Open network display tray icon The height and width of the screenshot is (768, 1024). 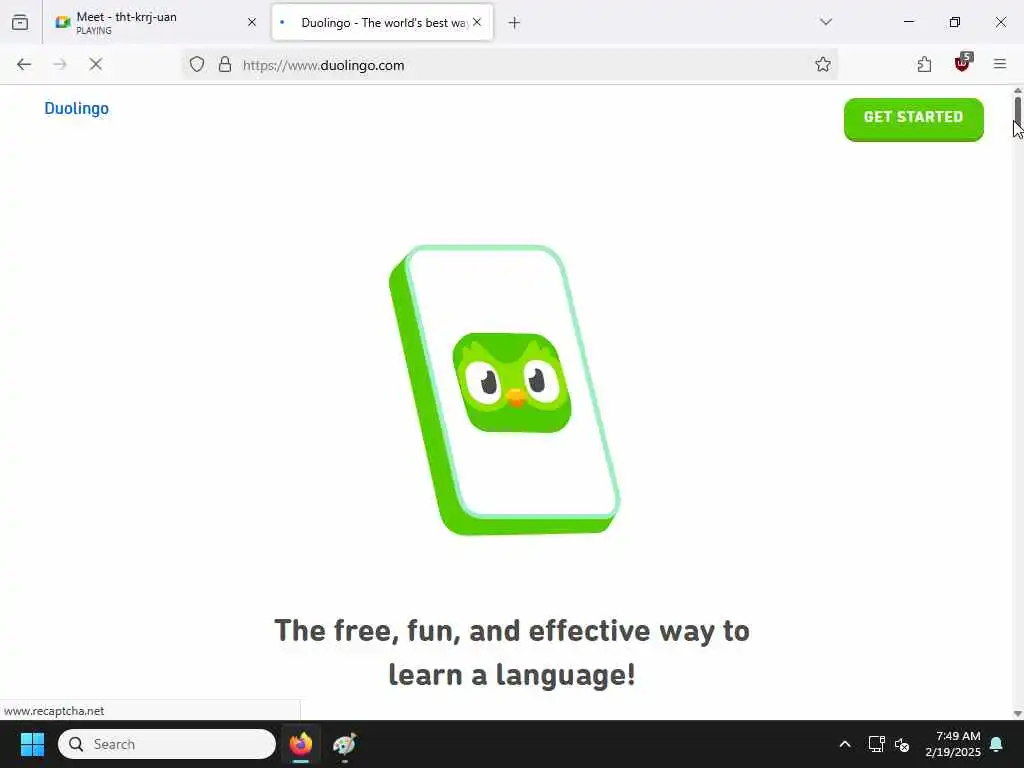(876, 744)
